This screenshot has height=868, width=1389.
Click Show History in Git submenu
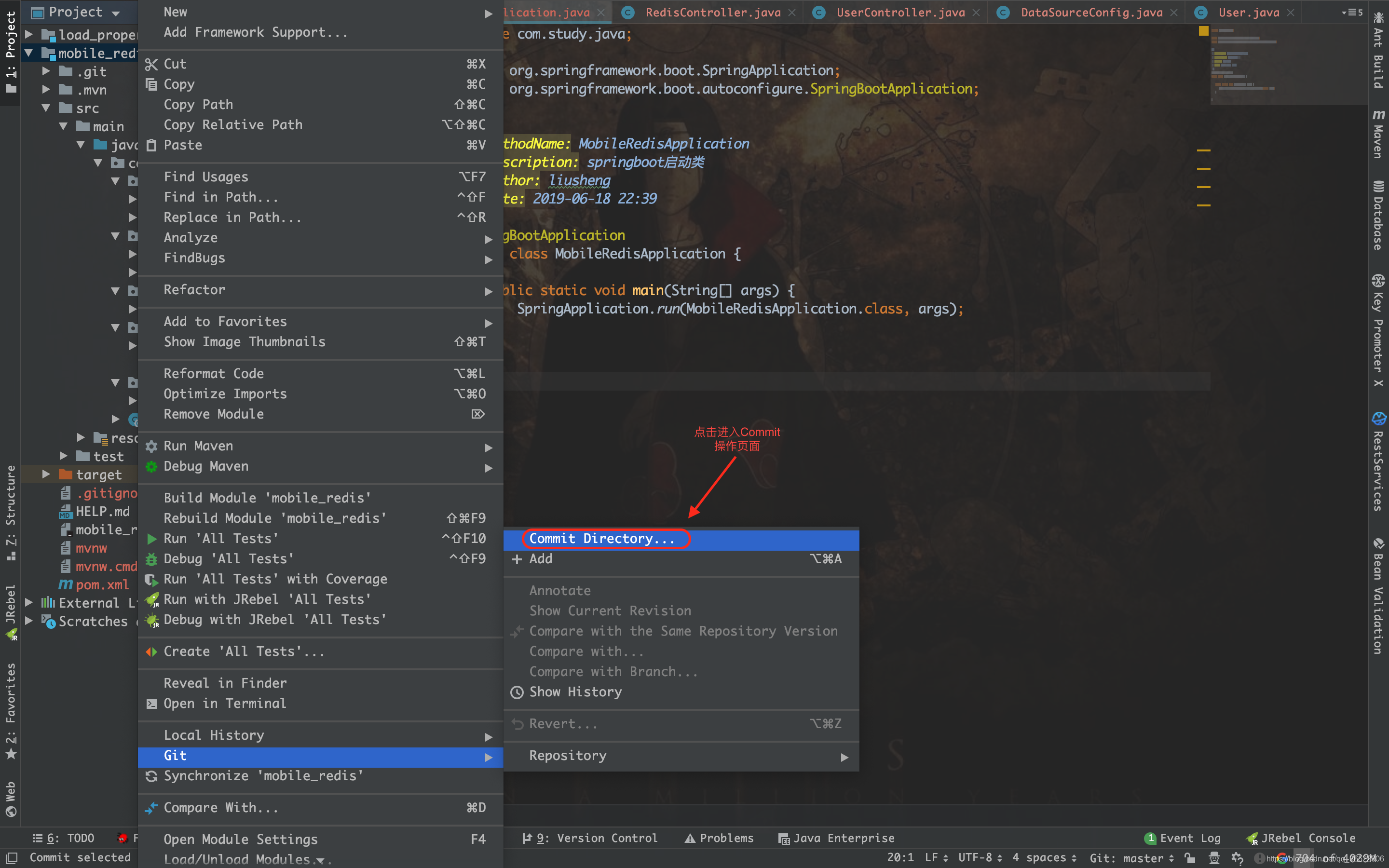(x=577, y=692)
